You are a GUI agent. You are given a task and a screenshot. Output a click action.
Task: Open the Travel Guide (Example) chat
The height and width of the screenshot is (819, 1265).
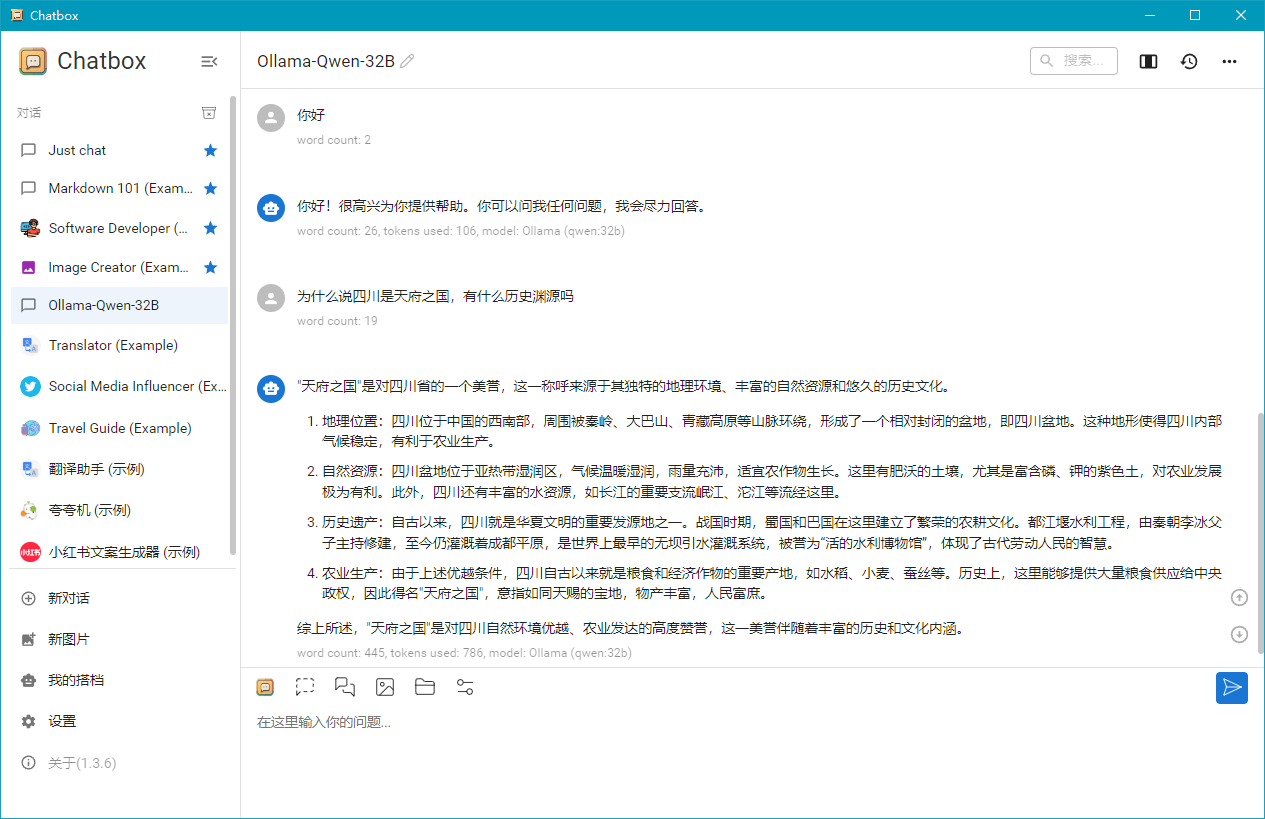click(x=113, y=428)
